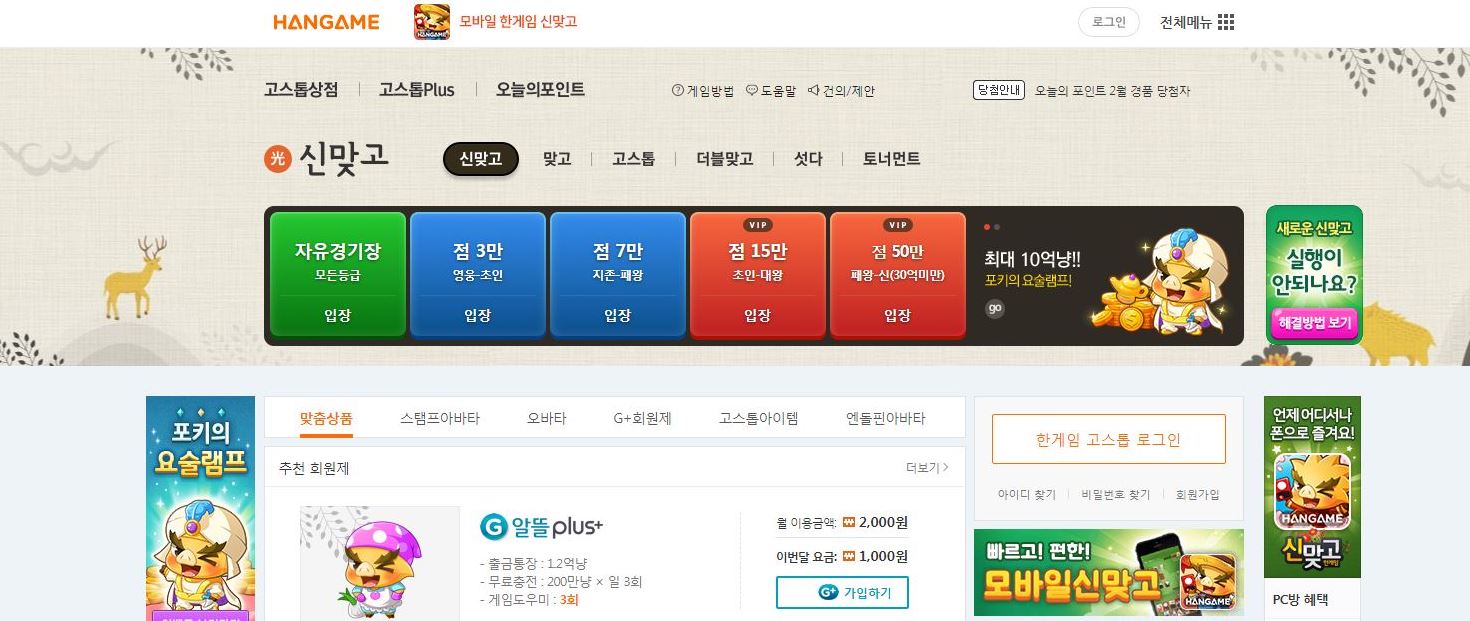Viewport: 1470px width, 621px height.
Task: Click the 가입하기 button for 알뜰plus
Action: 842,592
